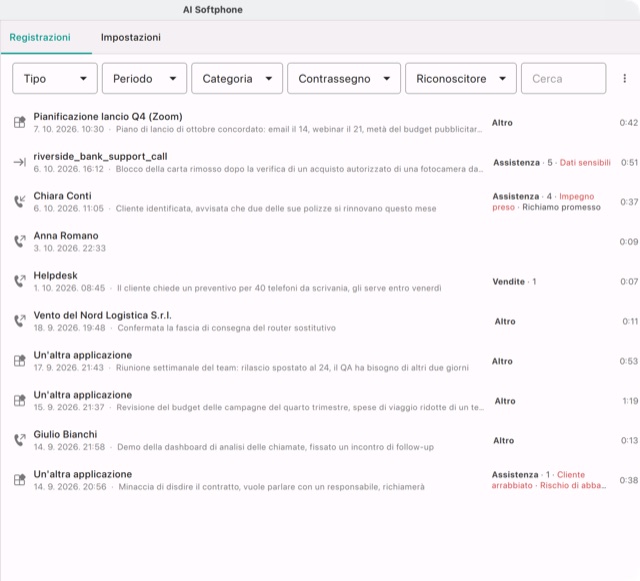Screen dimensions: 640x581
Task: Click the app icon for the 15. 9. 2026 recording
Action: (20, 401)
